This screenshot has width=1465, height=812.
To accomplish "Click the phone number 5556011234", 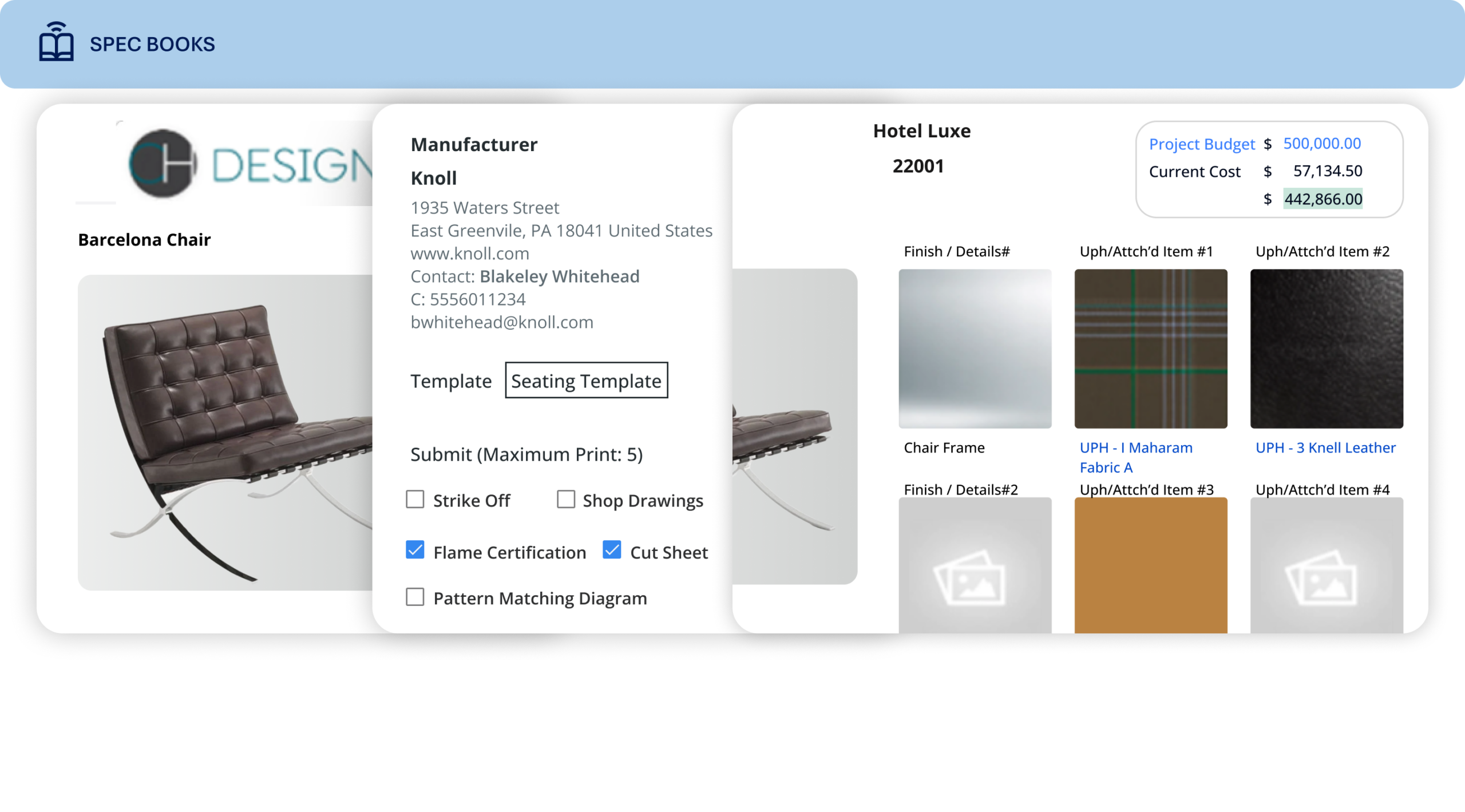I will tap(477, 299).
